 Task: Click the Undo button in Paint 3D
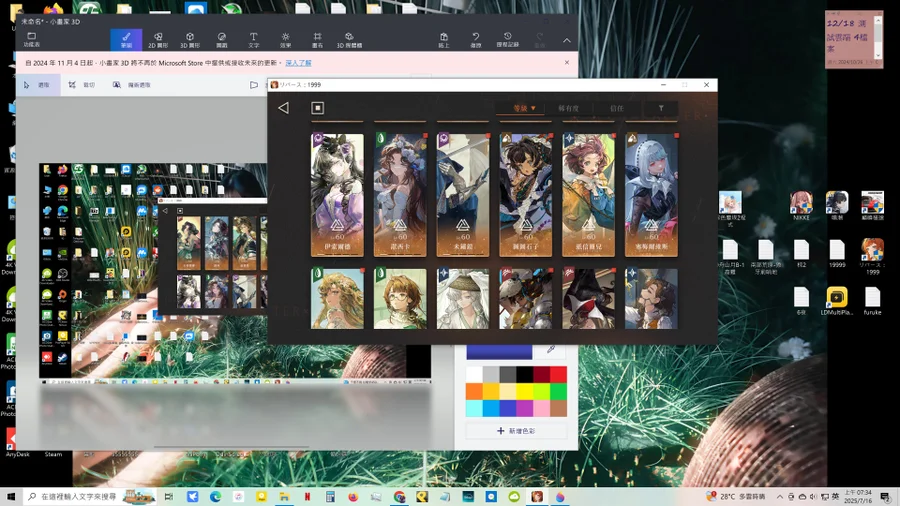[475, 40]
